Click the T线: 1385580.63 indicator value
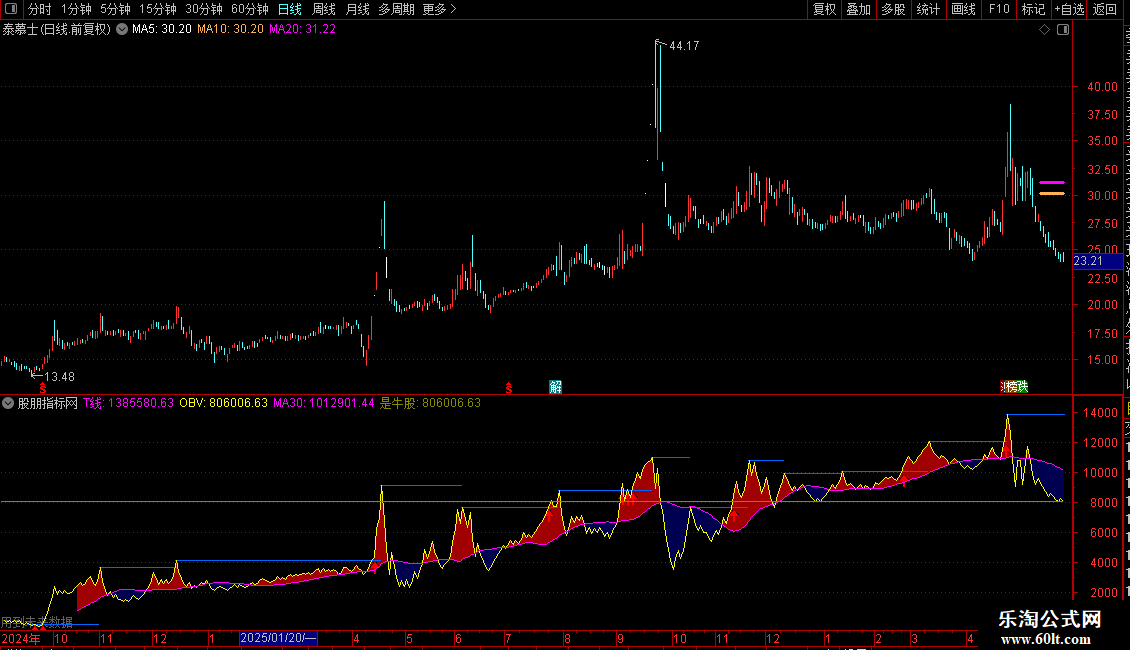 click(x=128, y=403)
